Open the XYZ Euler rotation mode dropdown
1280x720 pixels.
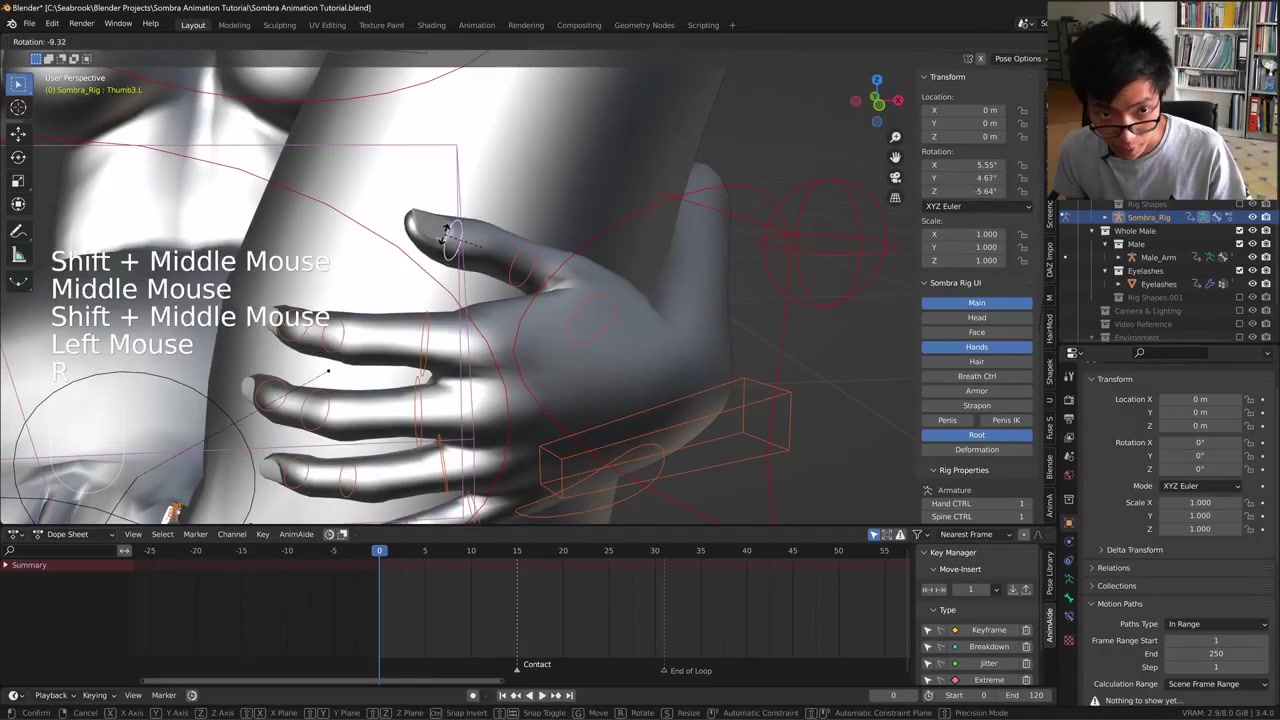[977, 206]
